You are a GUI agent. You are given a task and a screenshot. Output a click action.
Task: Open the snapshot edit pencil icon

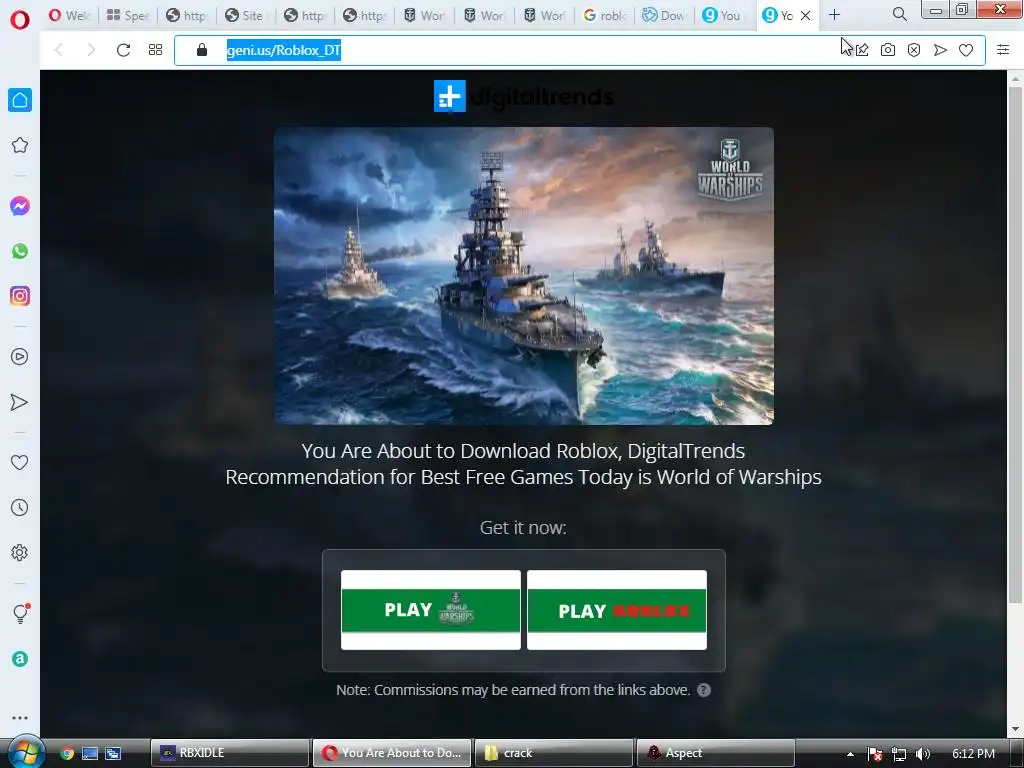(862, 50)
